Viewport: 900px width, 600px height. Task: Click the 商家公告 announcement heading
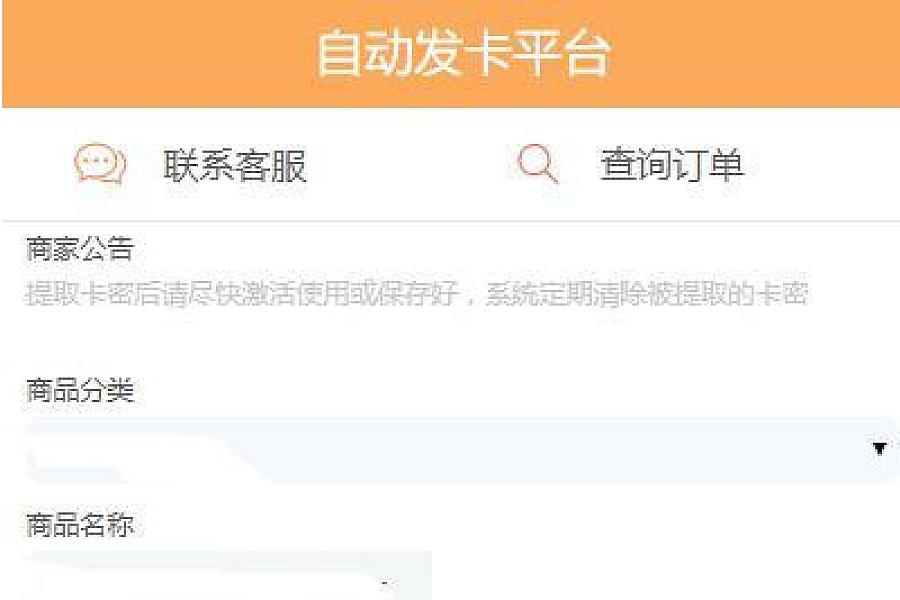(x=80, y=249)
